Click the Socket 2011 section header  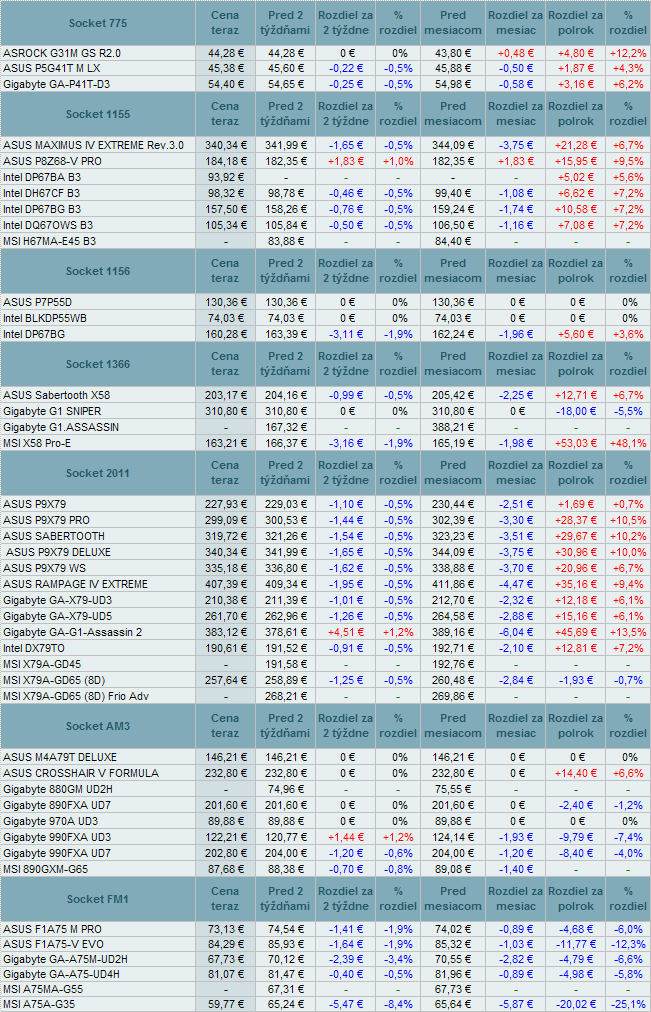pyautogui.click(x=98, y=473)
